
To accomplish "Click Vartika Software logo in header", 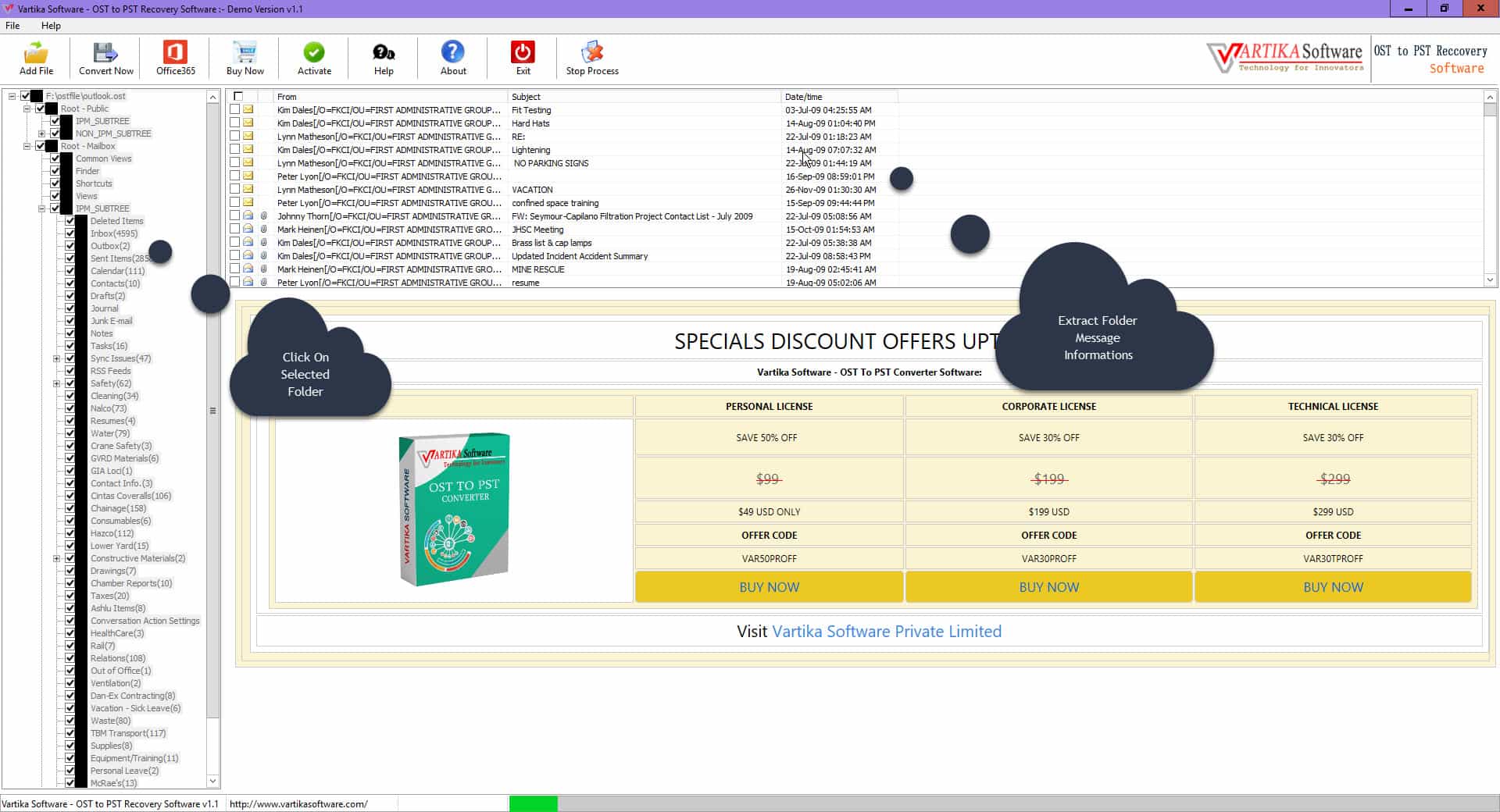I will click(1285, 58).
